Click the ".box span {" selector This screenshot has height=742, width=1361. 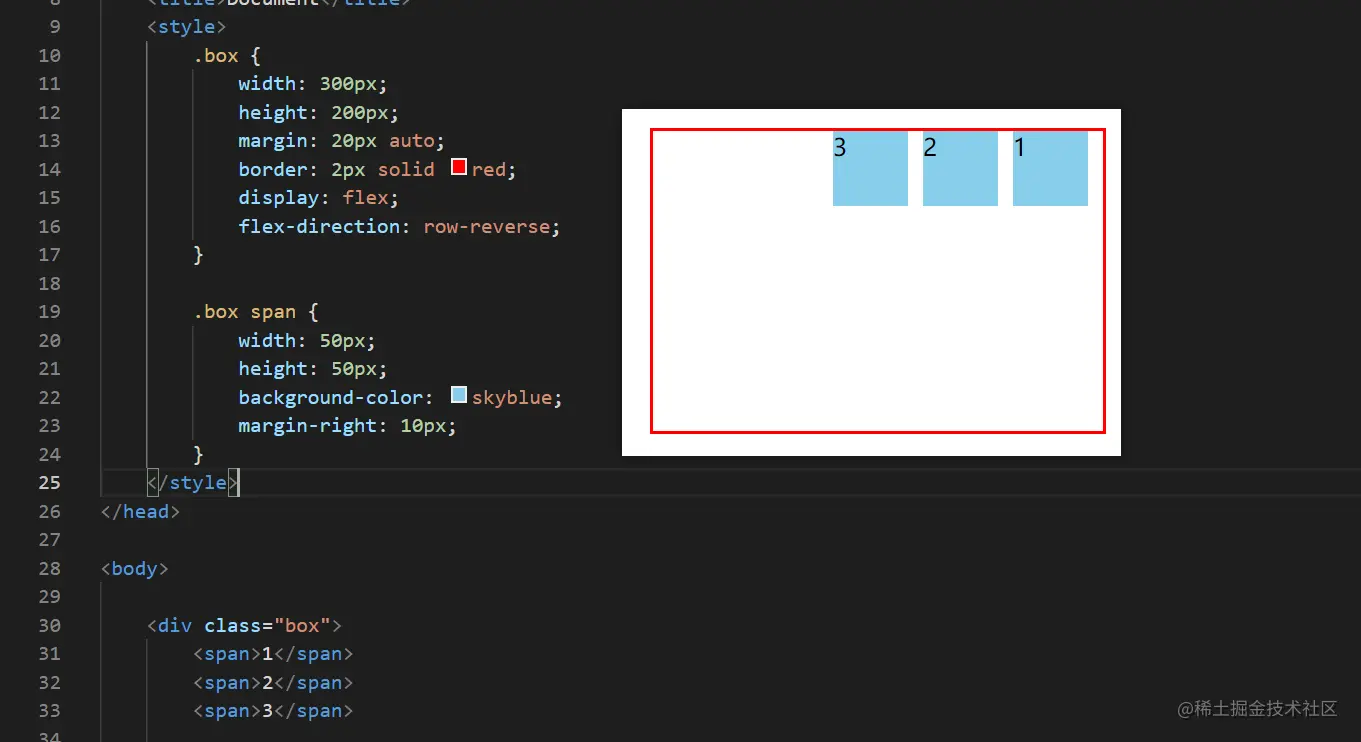[x=256, y=312]
